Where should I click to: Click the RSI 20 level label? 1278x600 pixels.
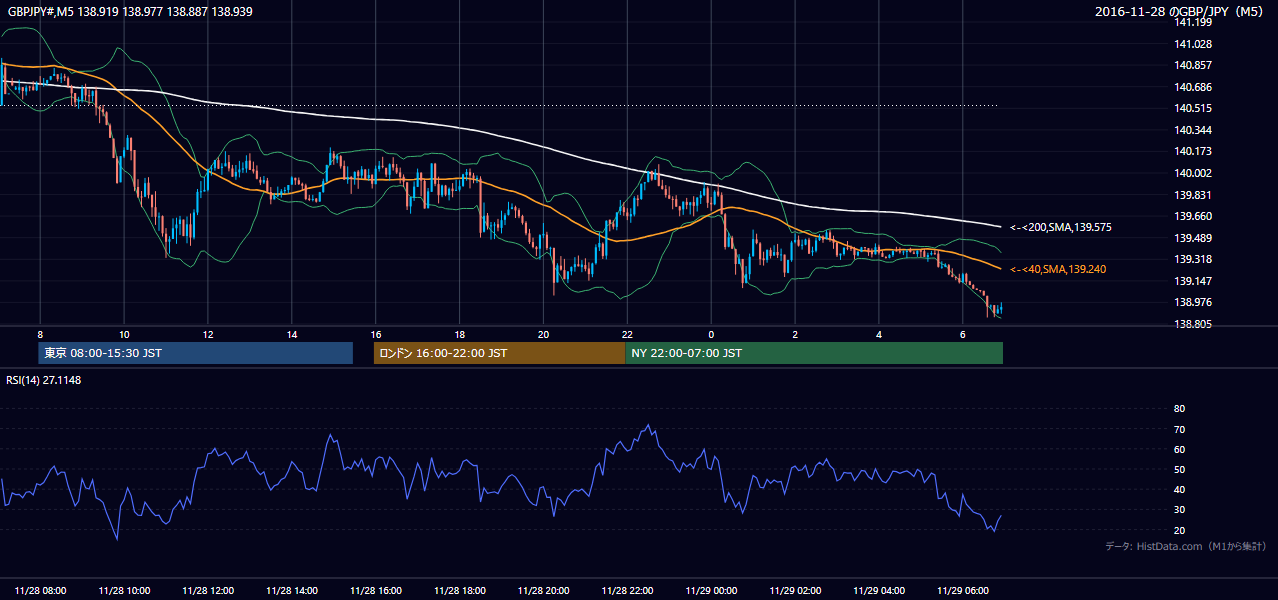tap(1179, 530)
